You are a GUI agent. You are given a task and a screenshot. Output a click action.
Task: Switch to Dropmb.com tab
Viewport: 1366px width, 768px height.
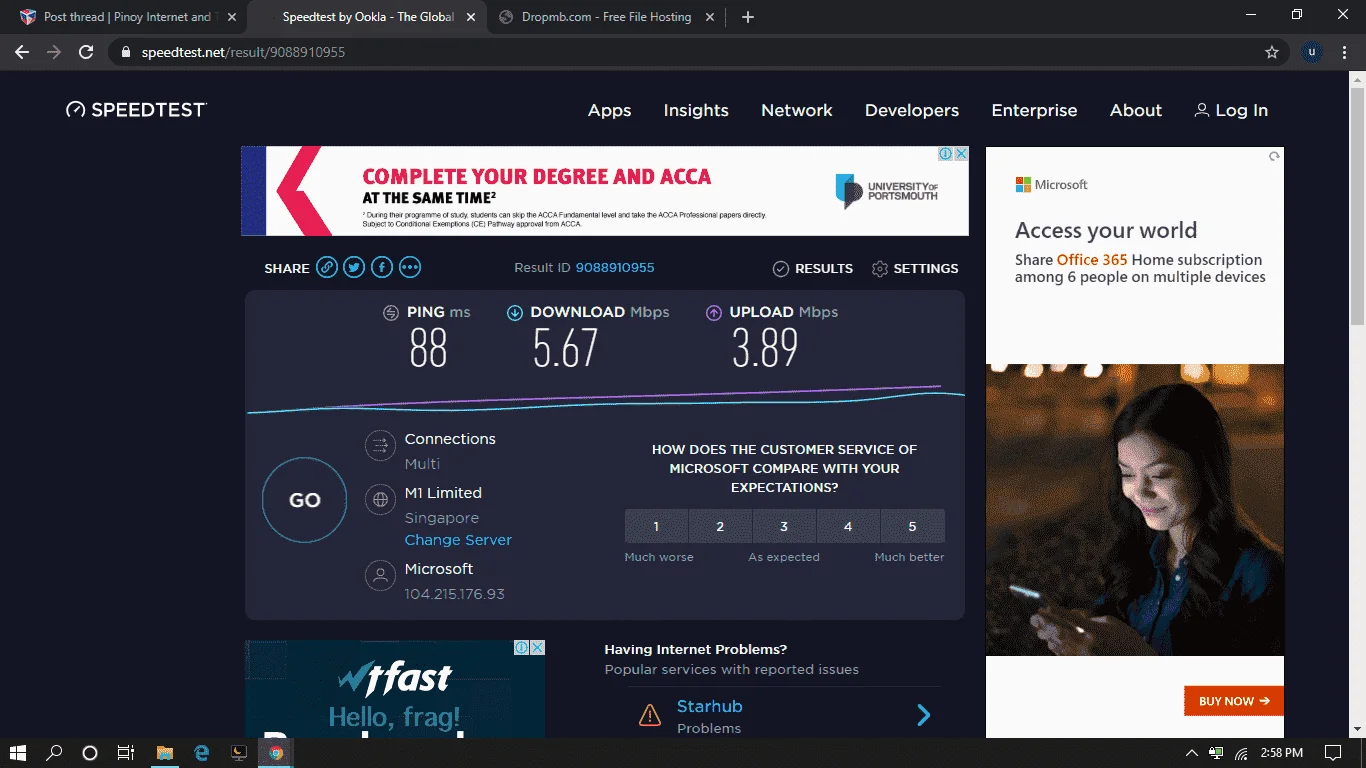click(x=606, y=17)
